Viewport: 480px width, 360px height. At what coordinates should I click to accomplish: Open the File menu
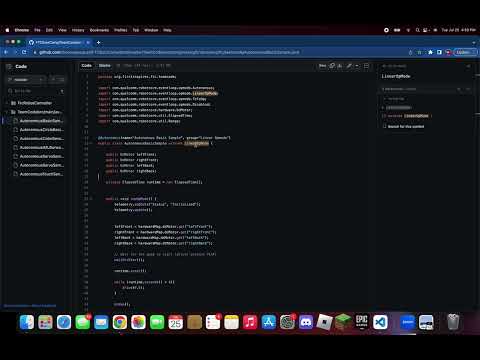(x=37, y=30)
